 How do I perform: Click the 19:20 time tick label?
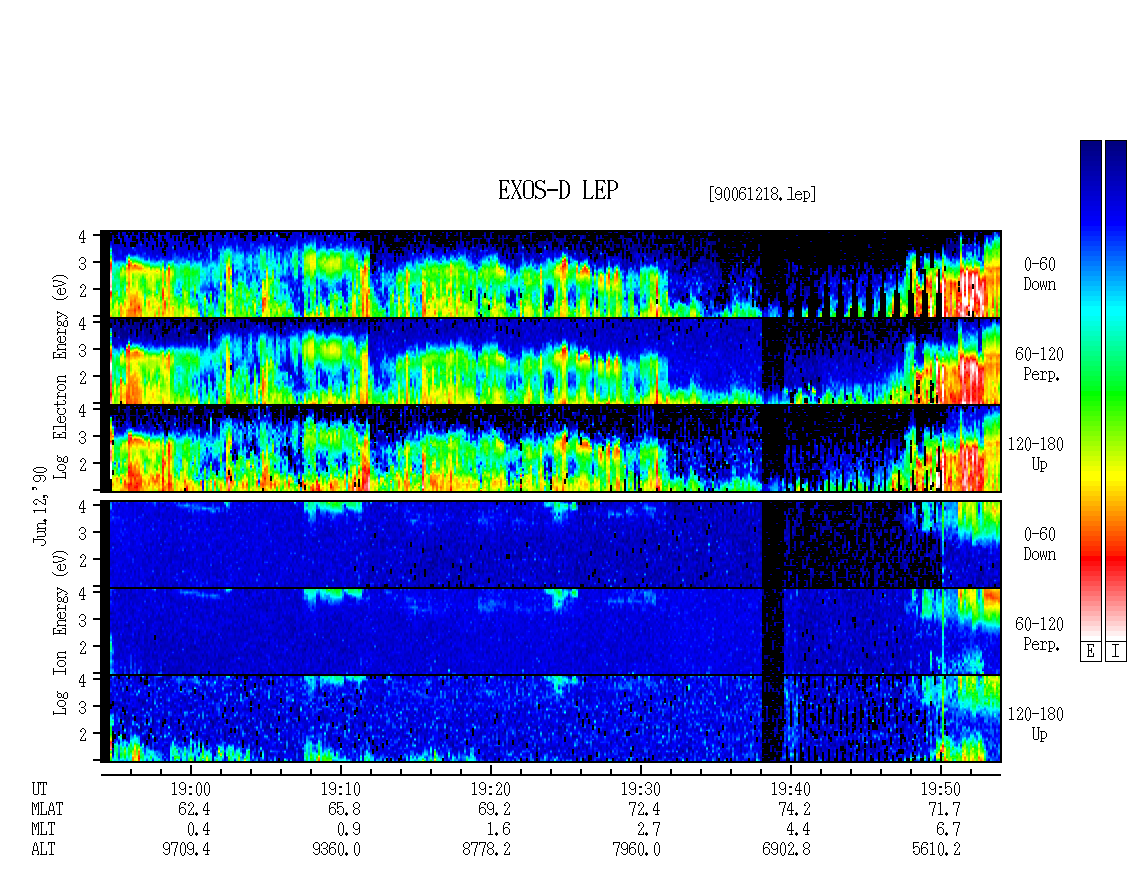[490, 789]
